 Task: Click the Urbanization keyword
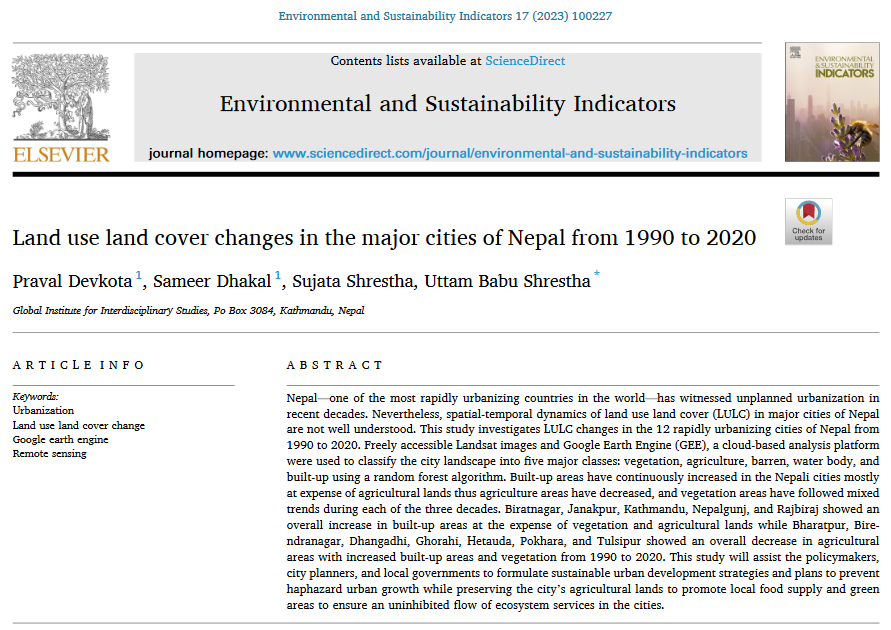point(43,410)
